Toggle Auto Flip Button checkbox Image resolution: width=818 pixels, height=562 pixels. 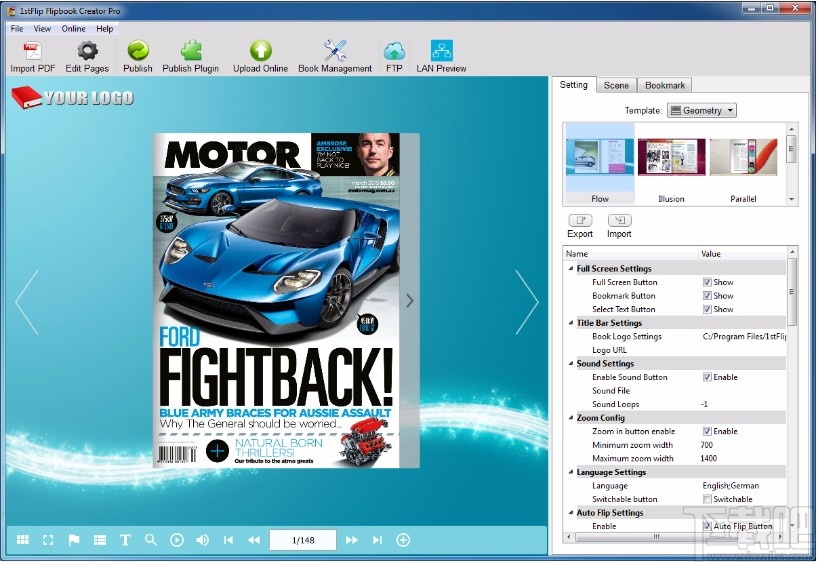(707, 526)
